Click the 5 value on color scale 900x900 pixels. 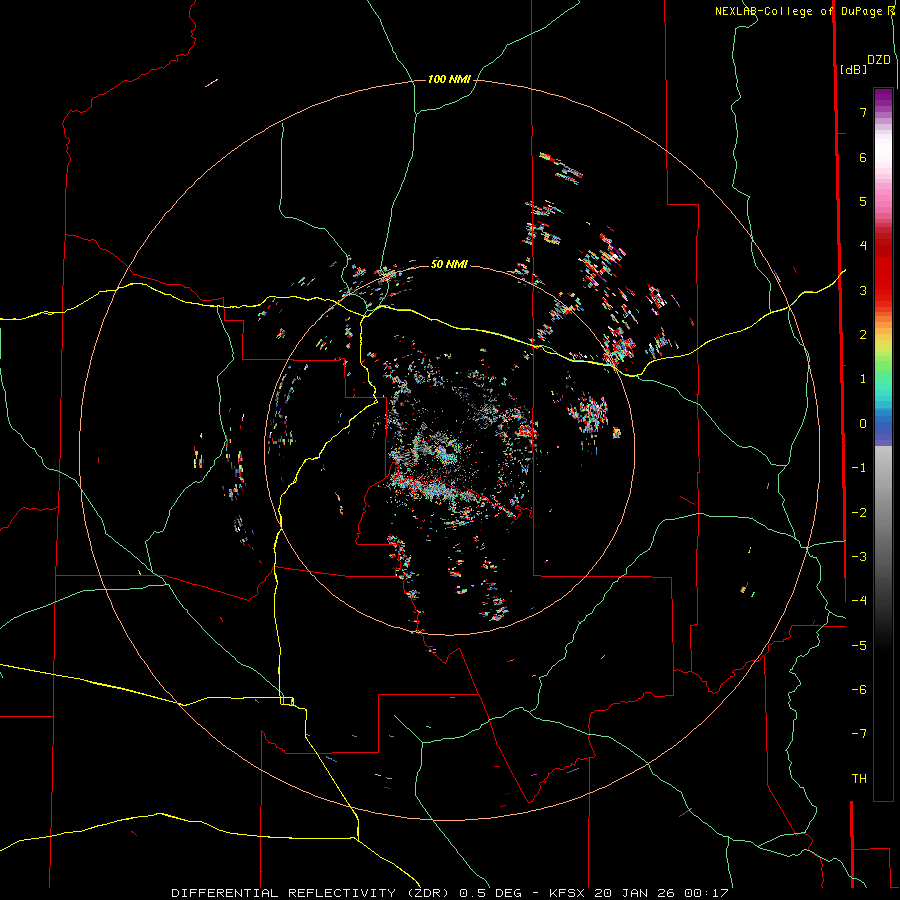(x=863, y=201)
